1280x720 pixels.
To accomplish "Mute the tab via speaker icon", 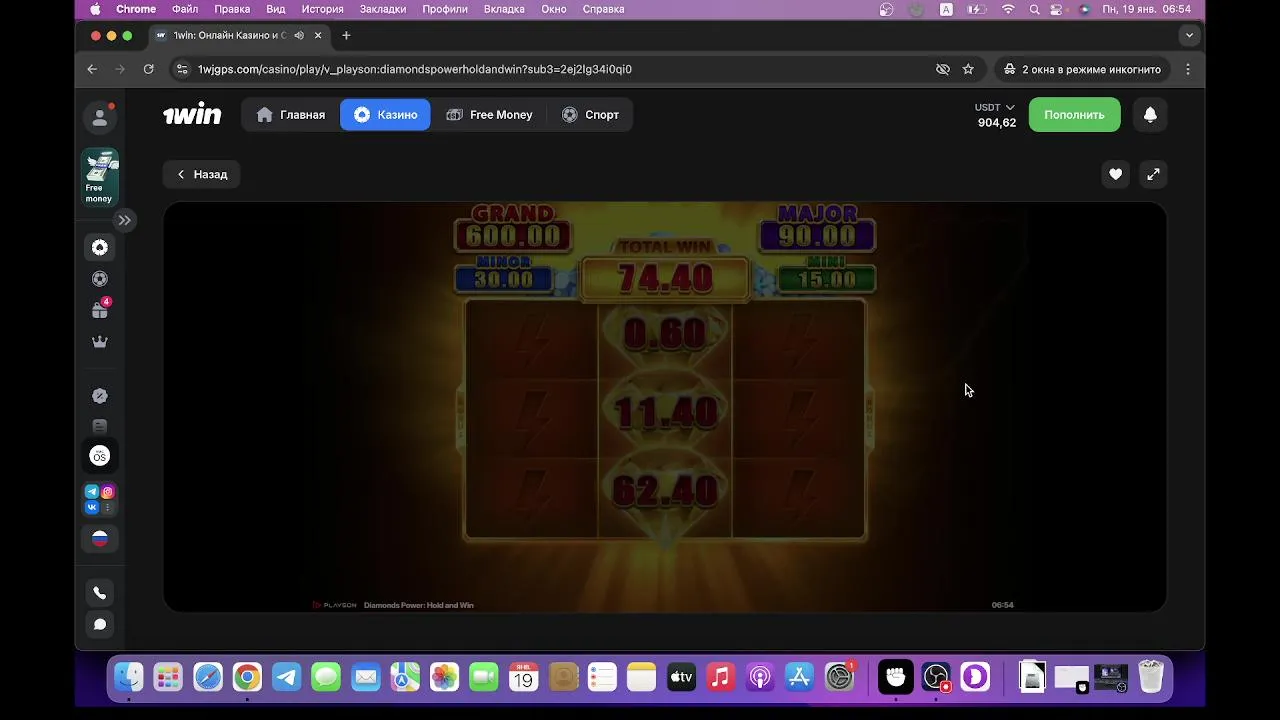I will click(x=299, y=35).
